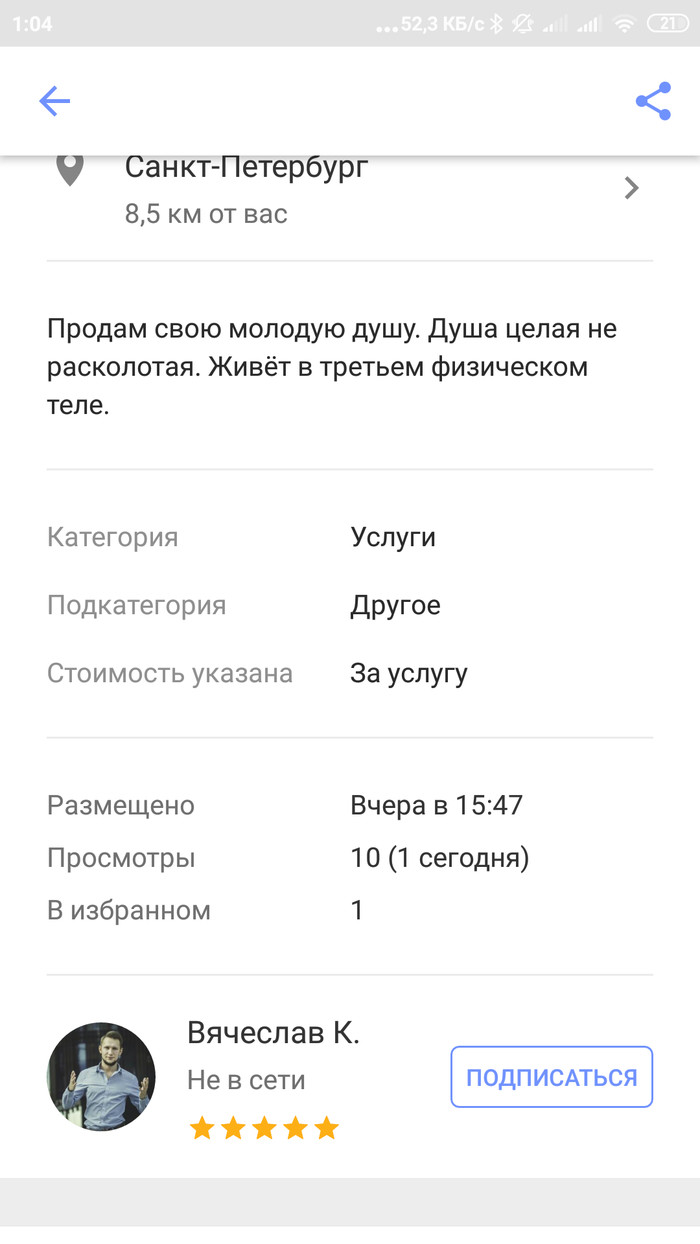Tap the Вчера в 15:47 posted date
Viewport: 700px width, 1244px height.
[436, 805]
